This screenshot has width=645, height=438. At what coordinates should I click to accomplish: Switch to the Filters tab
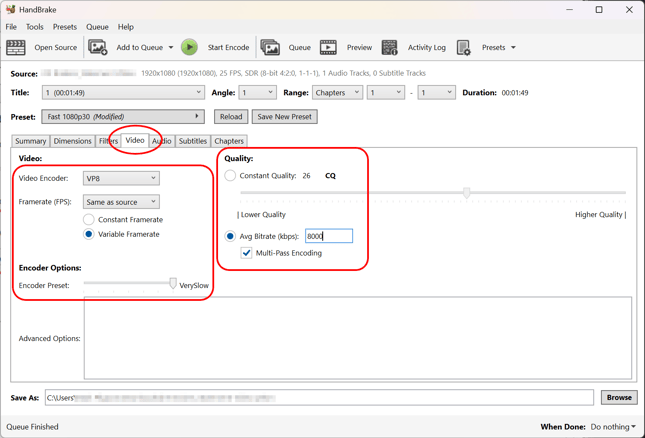point(108,141)
